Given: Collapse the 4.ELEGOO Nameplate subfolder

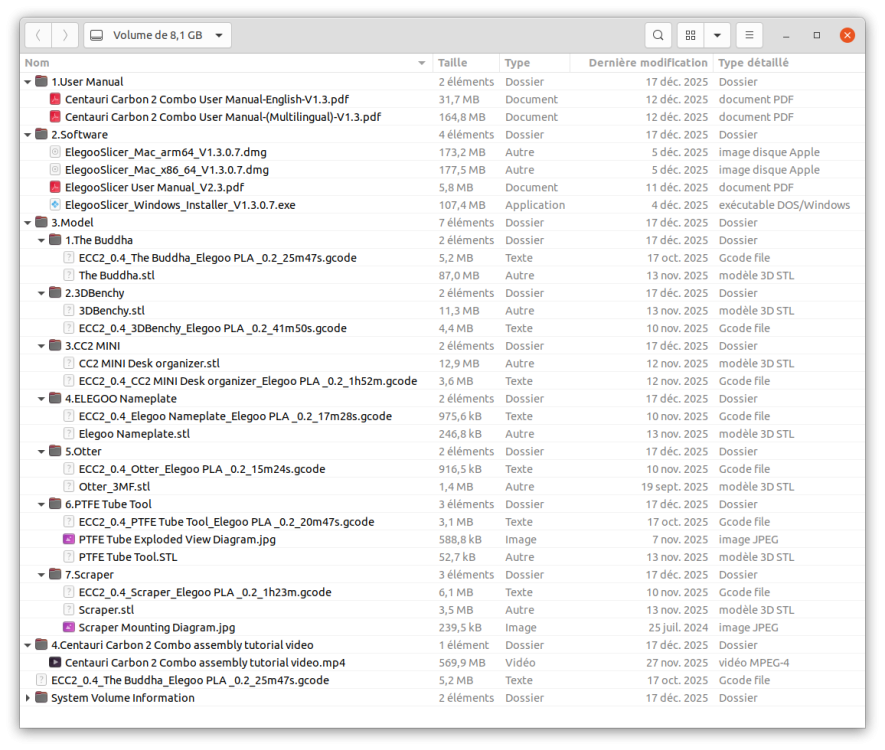Looking at the screenshot, I should point(41,399).
